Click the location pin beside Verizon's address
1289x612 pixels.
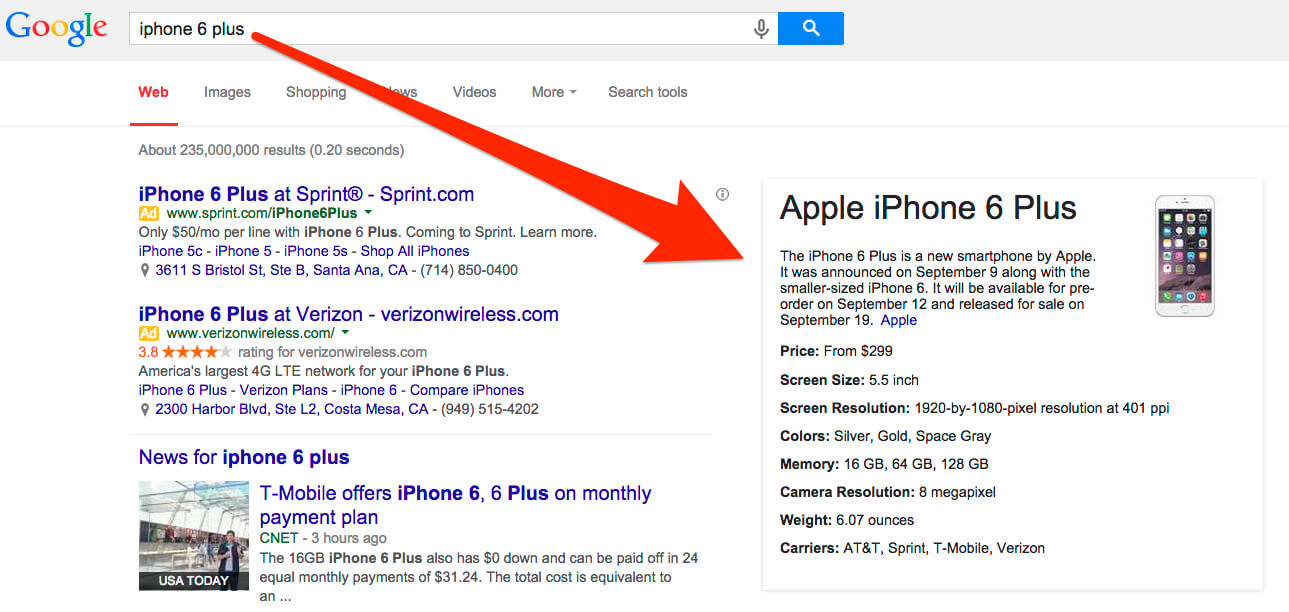(x=143, y=408)
